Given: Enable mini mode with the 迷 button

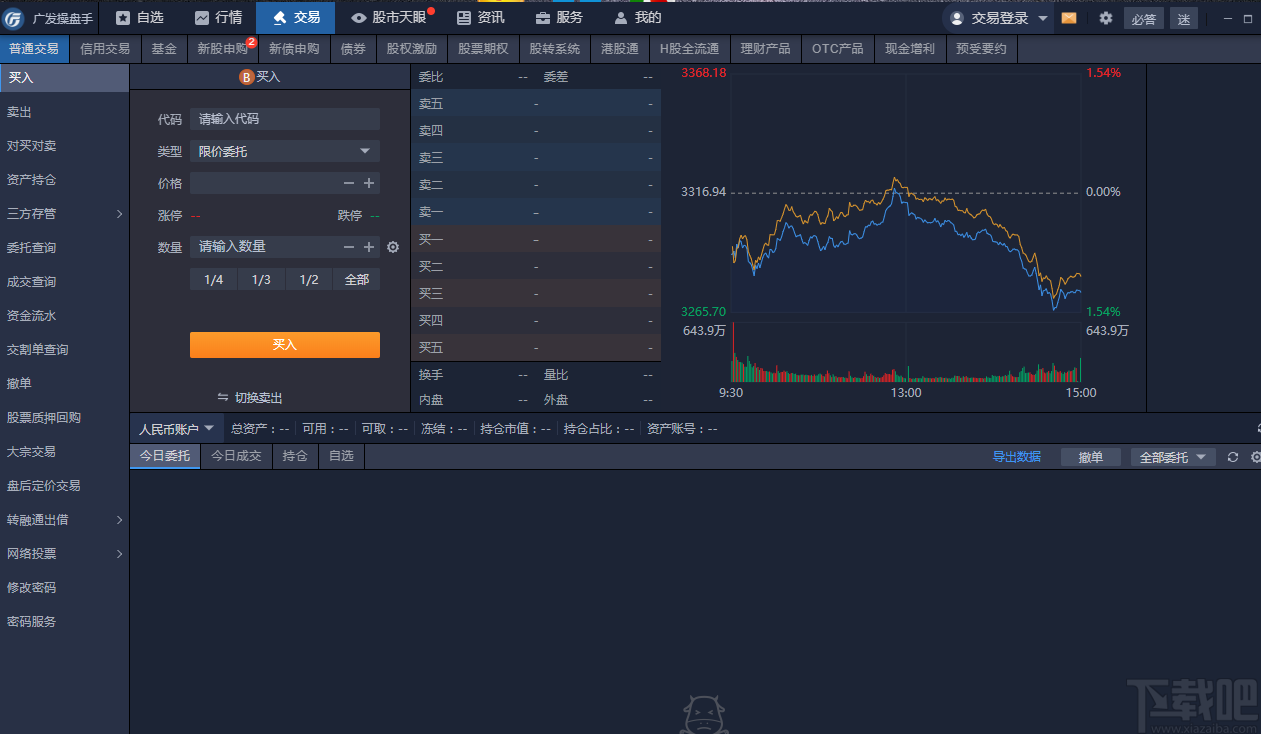Looking at the screenshot, I should click(x=1184, y=18).
